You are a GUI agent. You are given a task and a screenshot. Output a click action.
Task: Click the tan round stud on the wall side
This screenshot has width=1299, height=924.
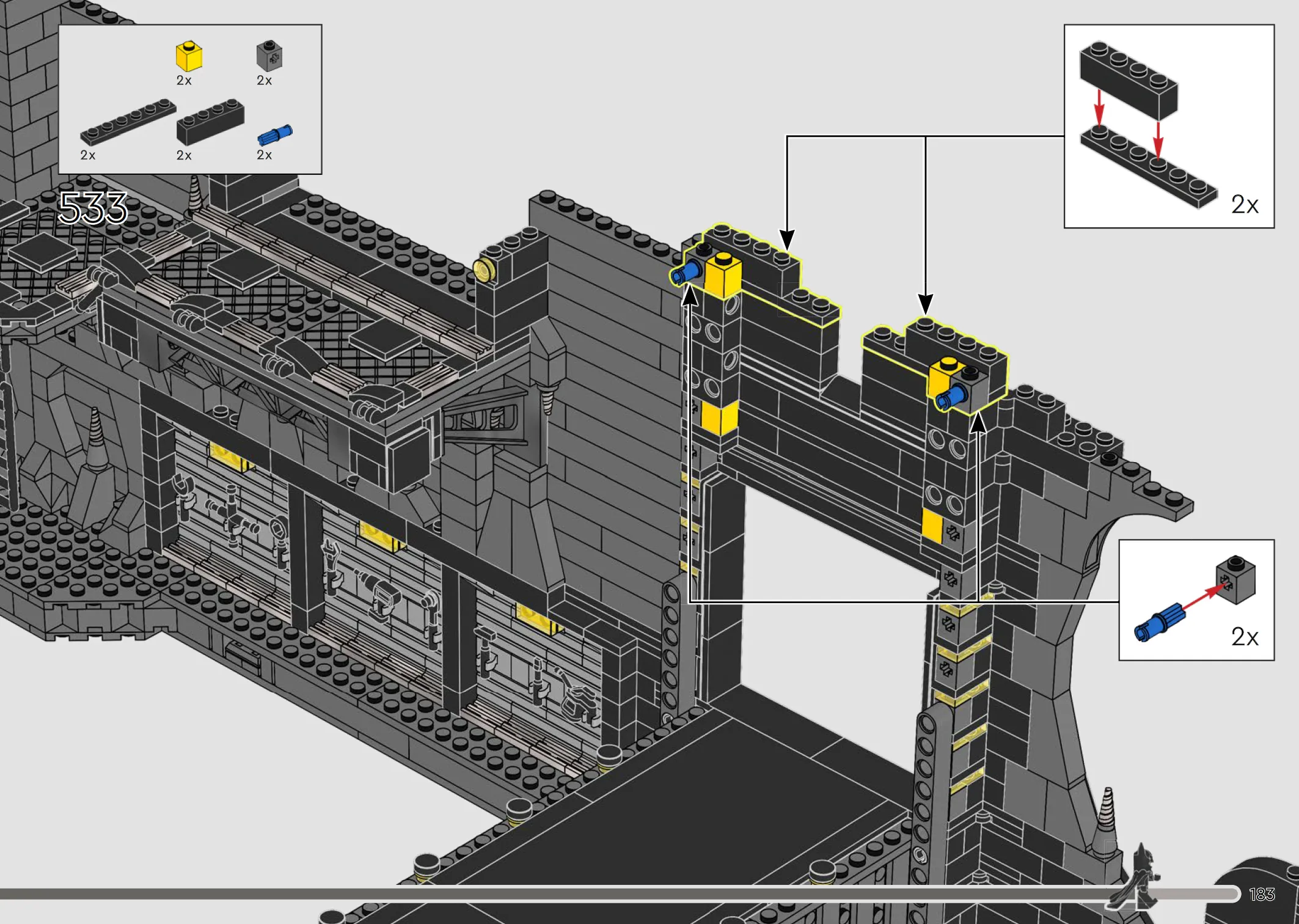484,270
